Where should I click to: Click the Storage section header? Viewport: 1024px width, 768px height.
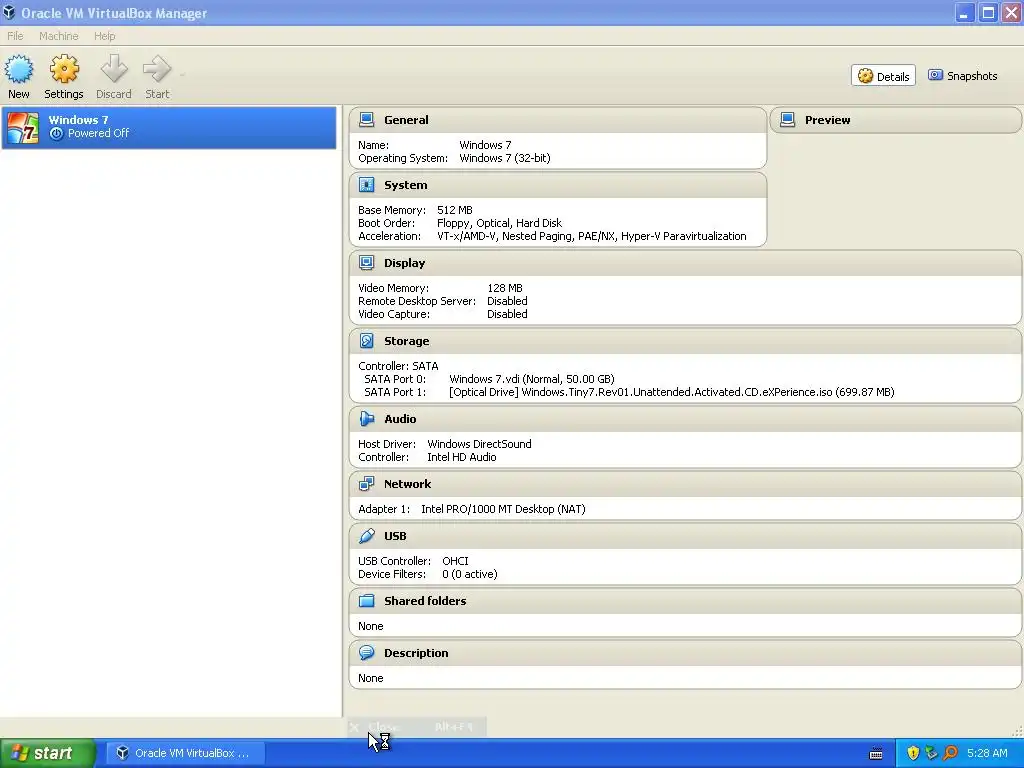[x=685, y=341]
